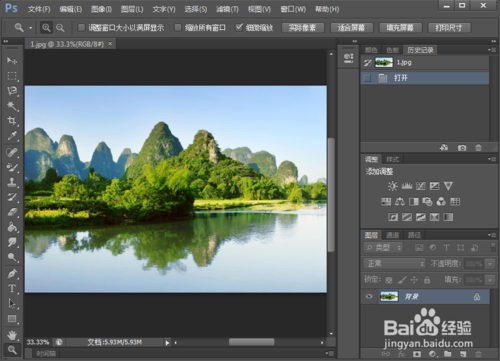The height and width of the screenshot is (361, 500).
Task: Open the 类型 layer filter dropdown
Action: [x=383, y=247]
